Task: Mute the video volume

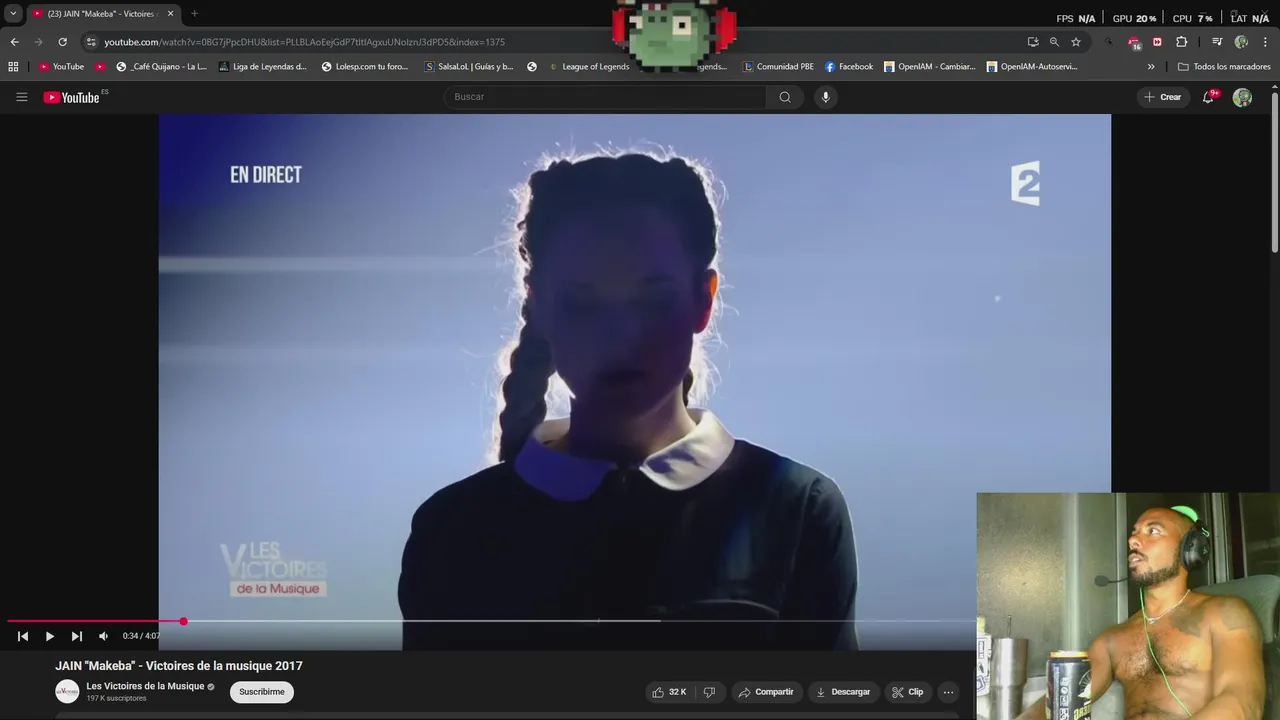Action: tap(103, 636)
